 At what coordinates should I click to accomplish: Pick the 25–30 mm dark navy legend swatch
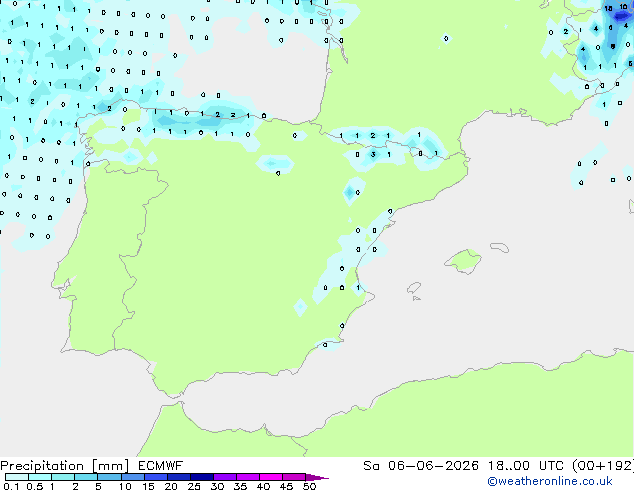coord(202,477)
